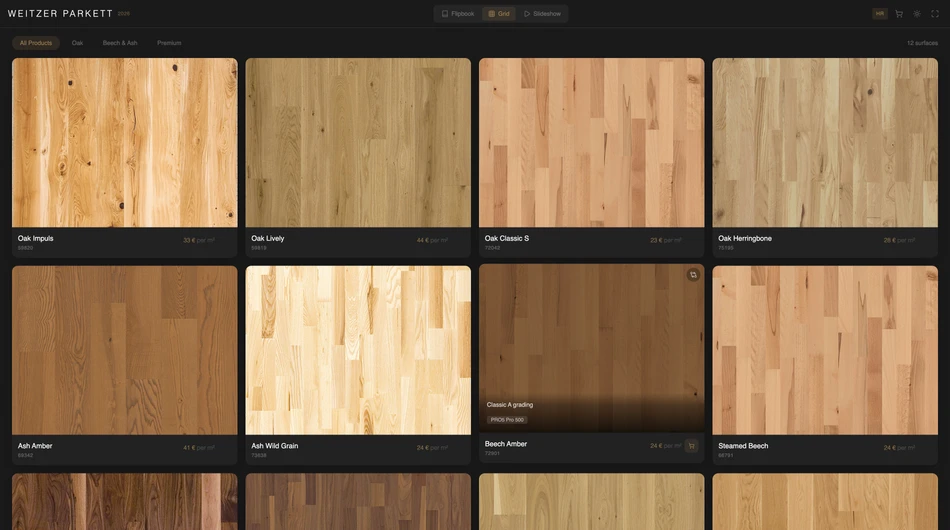Click the 2026 year label beside logo
Image resolution: width=950 pixels, height=530 pixels.
[x=124, y=13]
